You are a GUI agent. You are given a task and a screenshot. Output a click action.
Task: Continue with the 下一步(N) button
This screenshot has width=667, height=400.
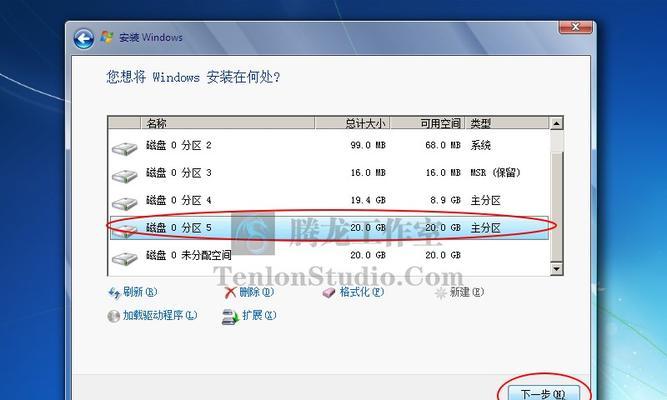point(544,393)
